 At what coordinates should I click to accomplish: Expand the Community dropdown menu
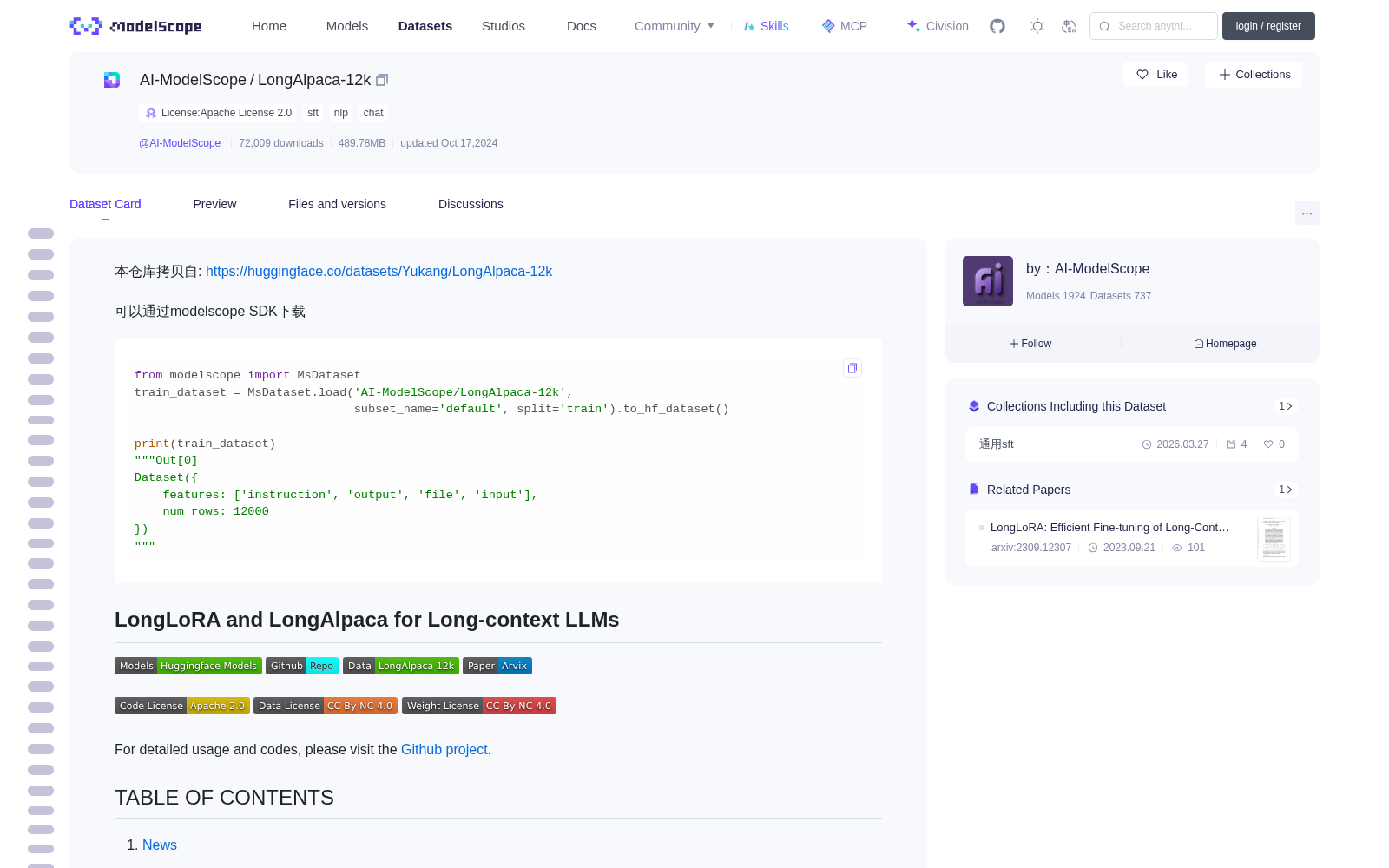tap(675, 26)
